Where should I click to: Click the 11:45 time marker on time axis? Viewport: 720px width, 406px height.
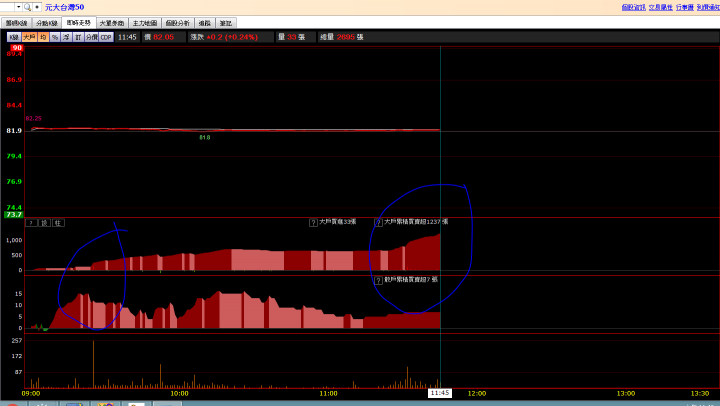pos(440,393)
